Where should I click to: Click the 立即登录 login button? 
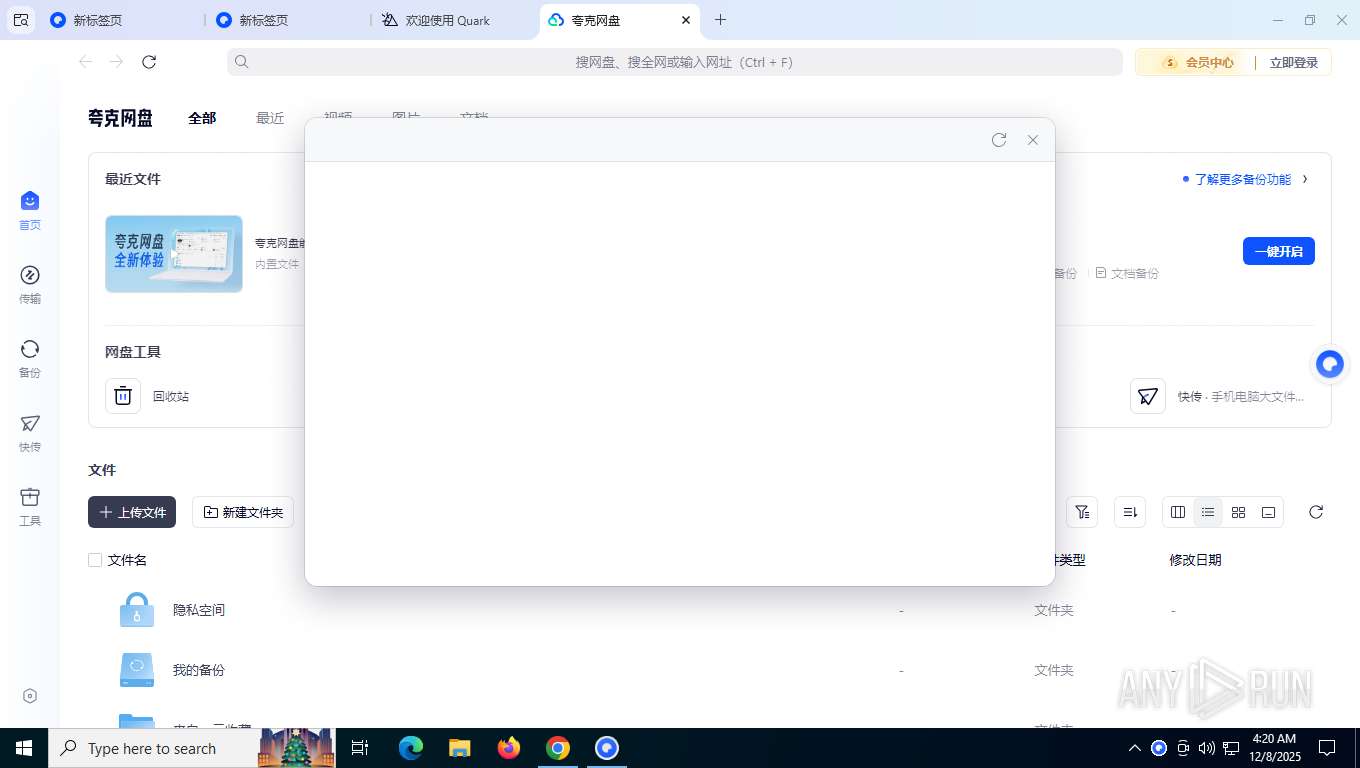[1294, 62]
